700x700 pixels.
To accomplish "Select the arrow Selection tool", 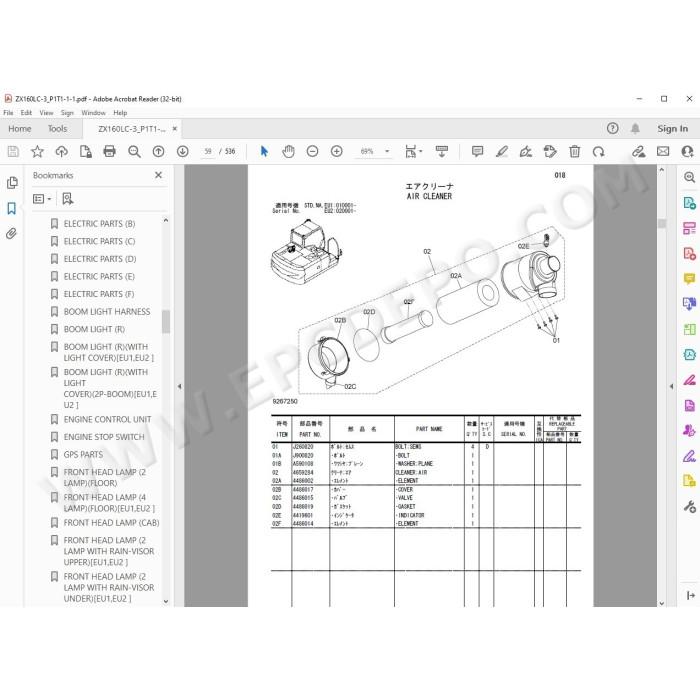I will 264,152.
